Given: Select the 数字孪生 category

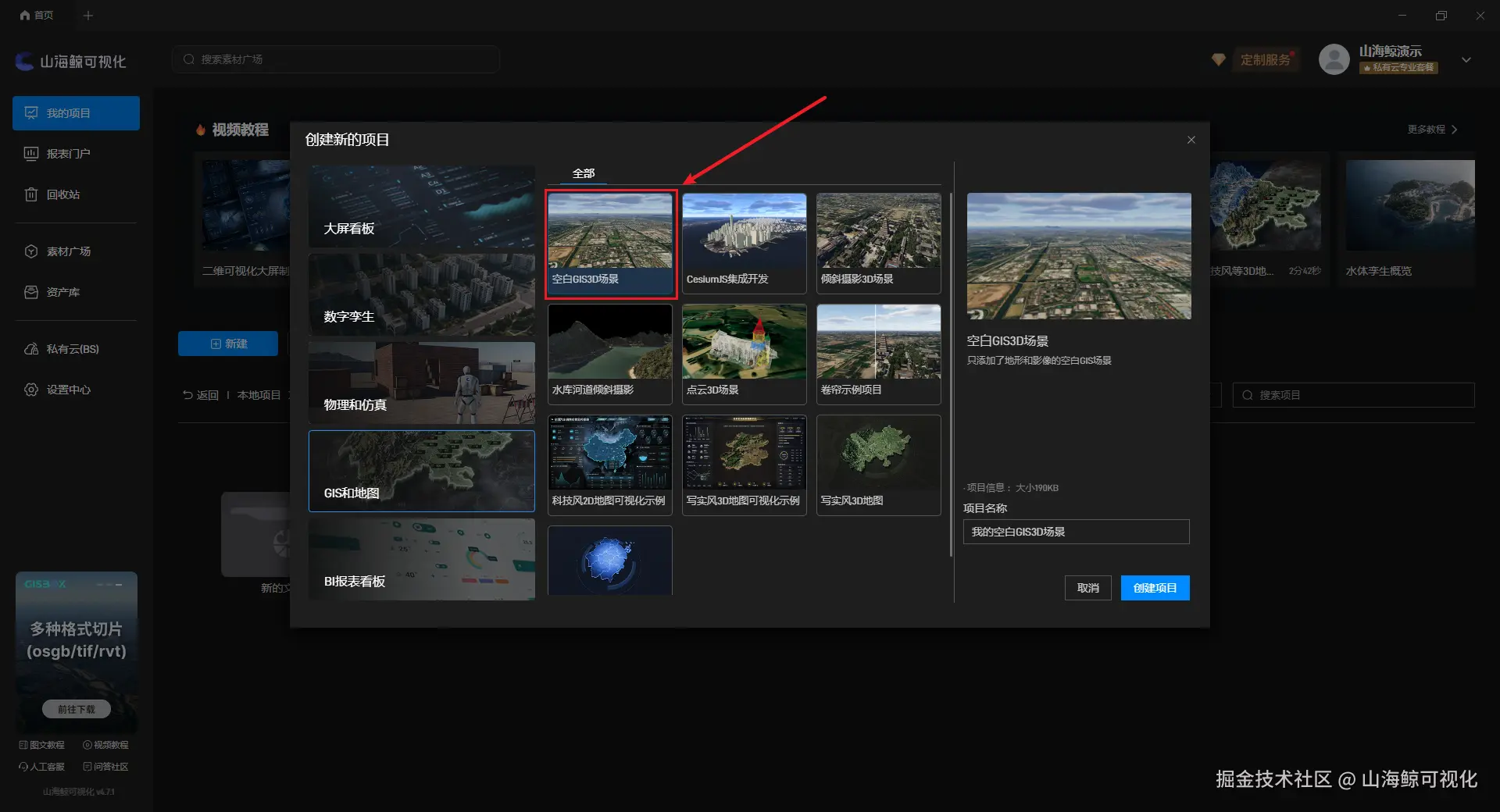Looking at the screenshot, I should click(422, 295).
